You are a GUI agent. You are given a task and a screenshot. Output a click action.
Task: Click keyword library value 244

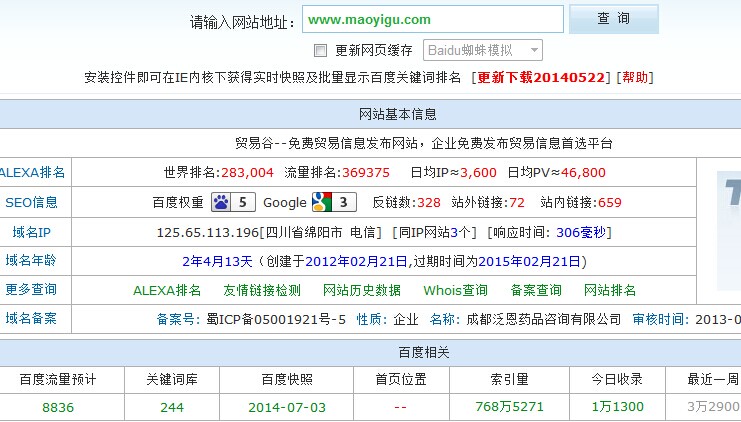tap(172, 407)
